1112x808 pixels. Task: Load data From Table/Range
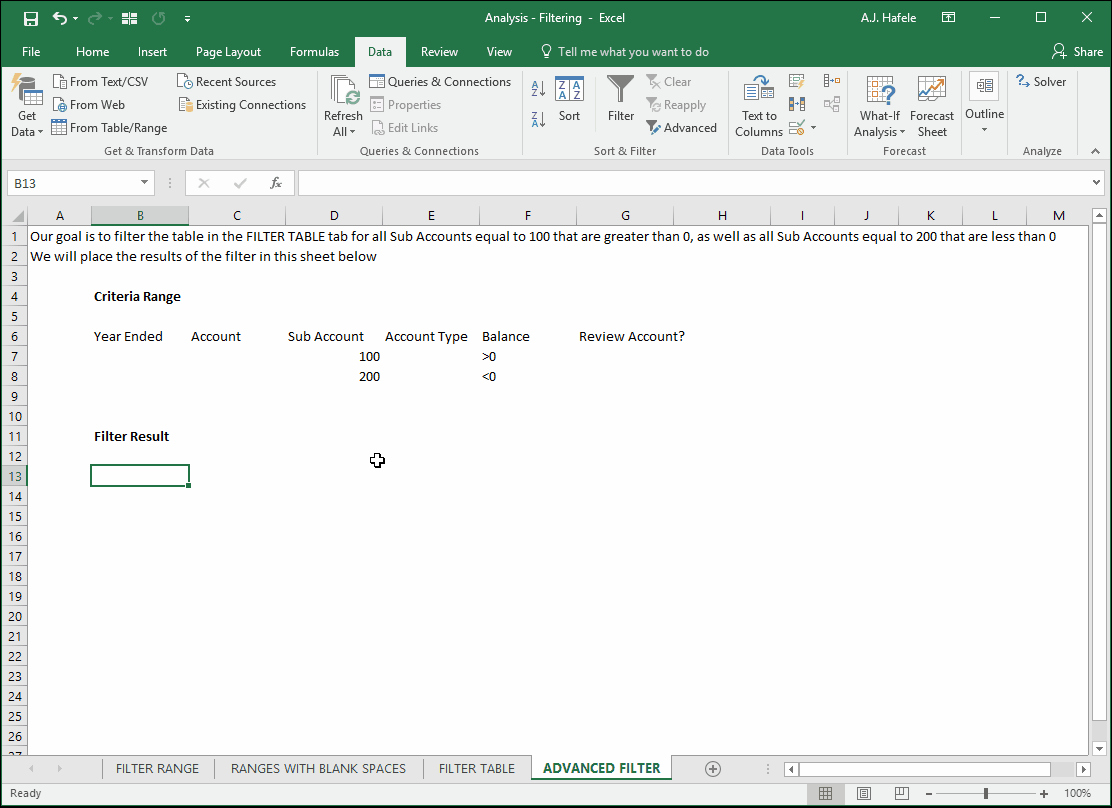click(109, 128)
